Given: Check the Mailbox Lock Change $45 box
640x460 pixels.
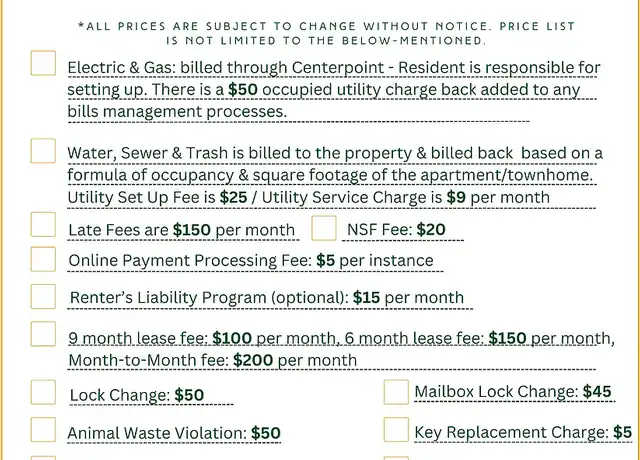Looking at the screenshot, I should [x=396, y=392].
